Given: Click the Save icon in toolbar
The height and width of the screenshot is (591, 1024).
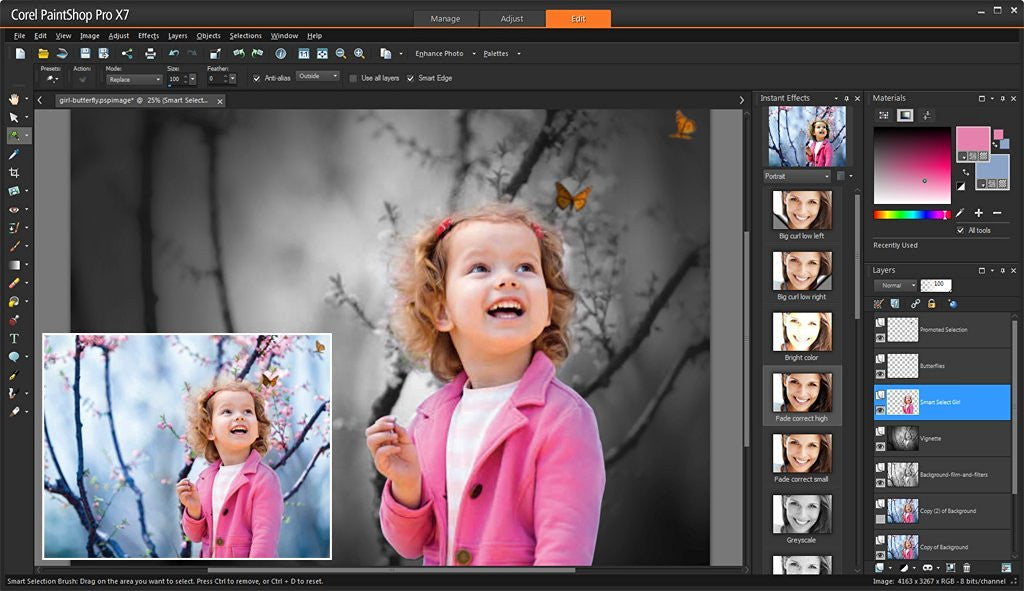Looking at the screenshot, I should coord(85,53).
